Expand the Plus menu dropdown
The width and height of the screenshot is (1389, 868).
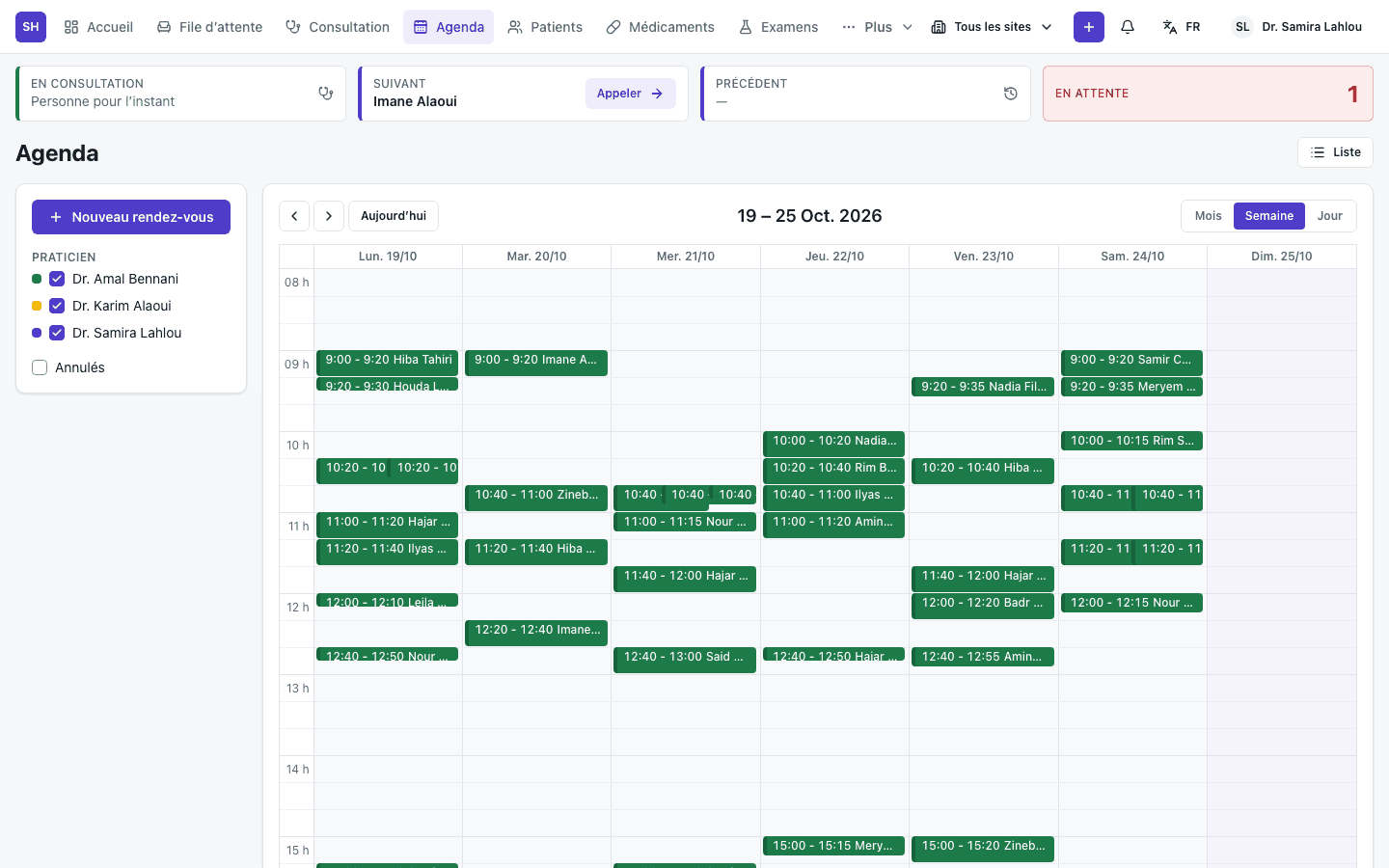coord(877,27)
